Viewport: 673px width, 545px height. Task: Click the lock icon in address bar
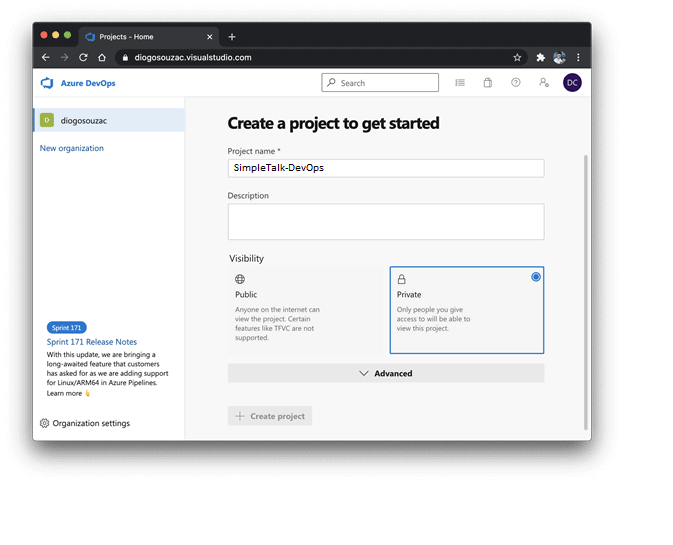point(125,58)
